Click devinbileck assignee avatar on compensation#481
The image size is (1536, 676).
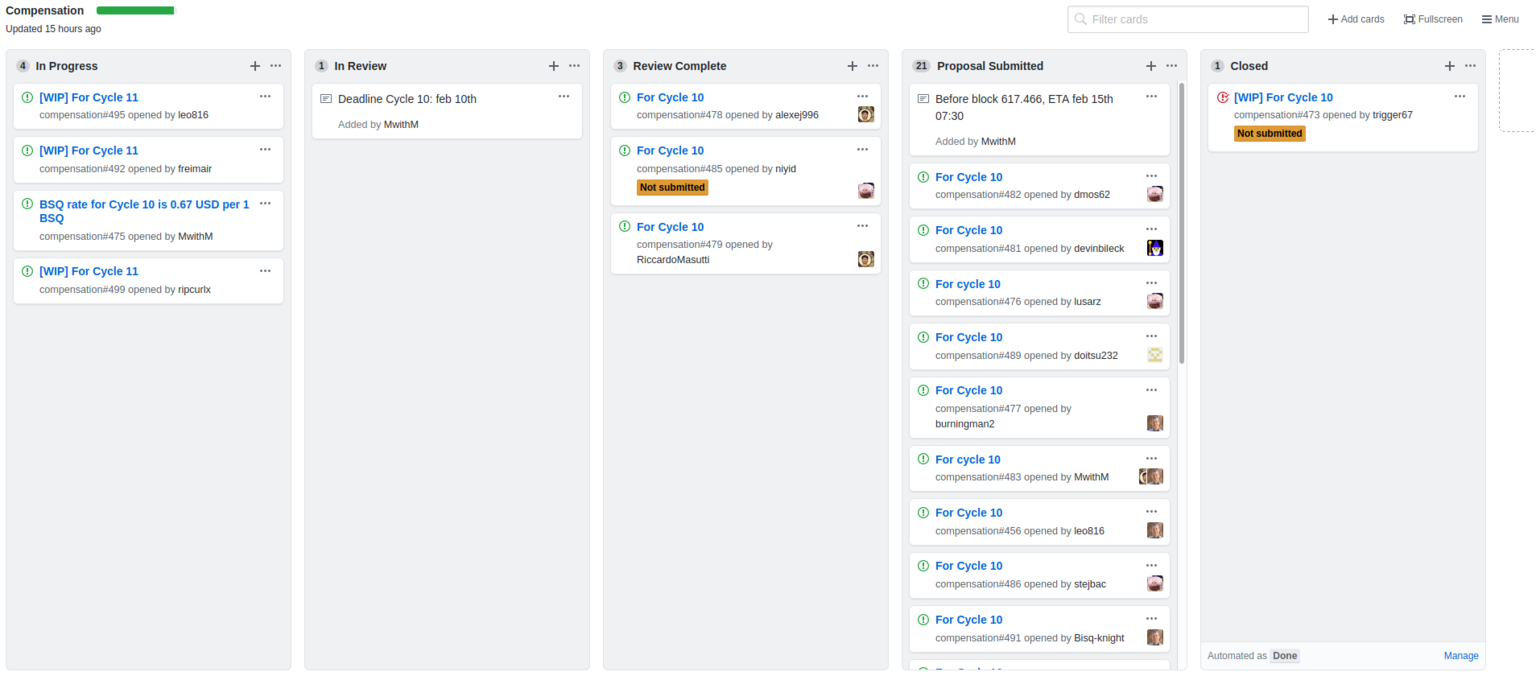pos(1155,248)
